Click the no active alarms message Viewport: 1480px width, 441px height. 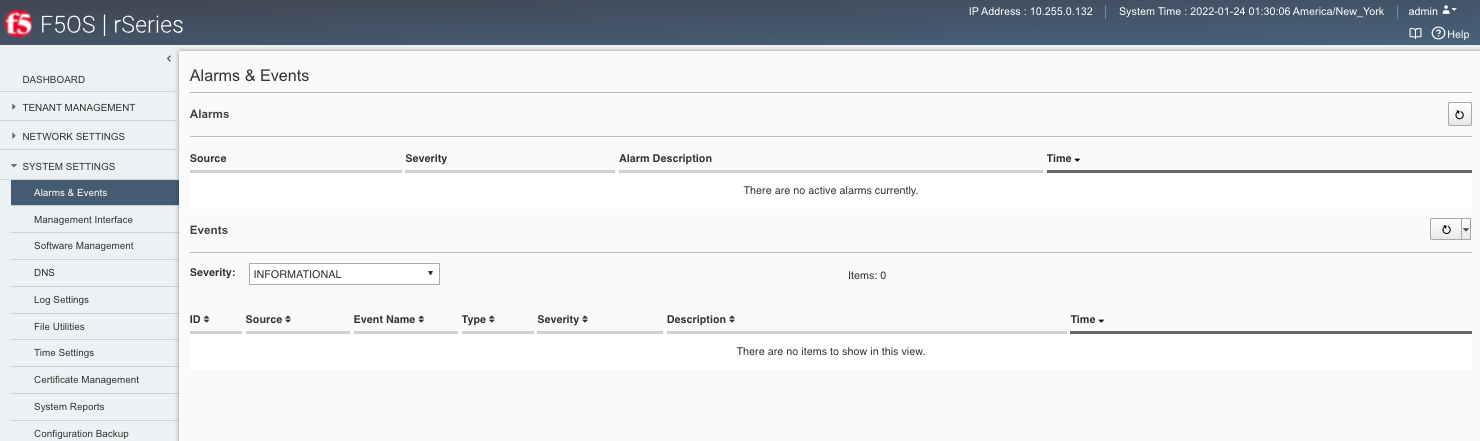(830, 190)
